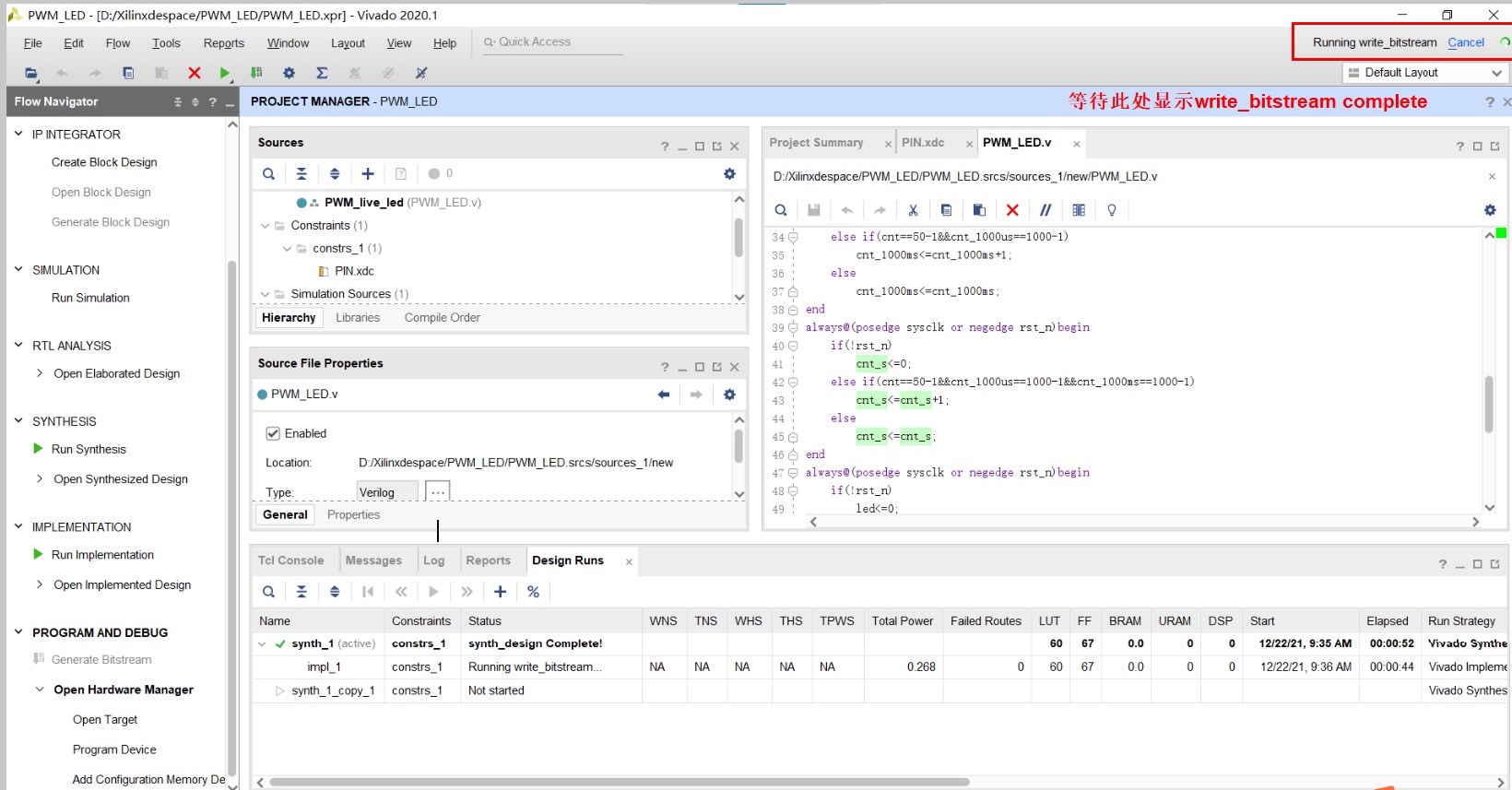This screenshot has height=790, width=1512.
Task: Click the plus Add Sources icon
Action: (368, 173)
